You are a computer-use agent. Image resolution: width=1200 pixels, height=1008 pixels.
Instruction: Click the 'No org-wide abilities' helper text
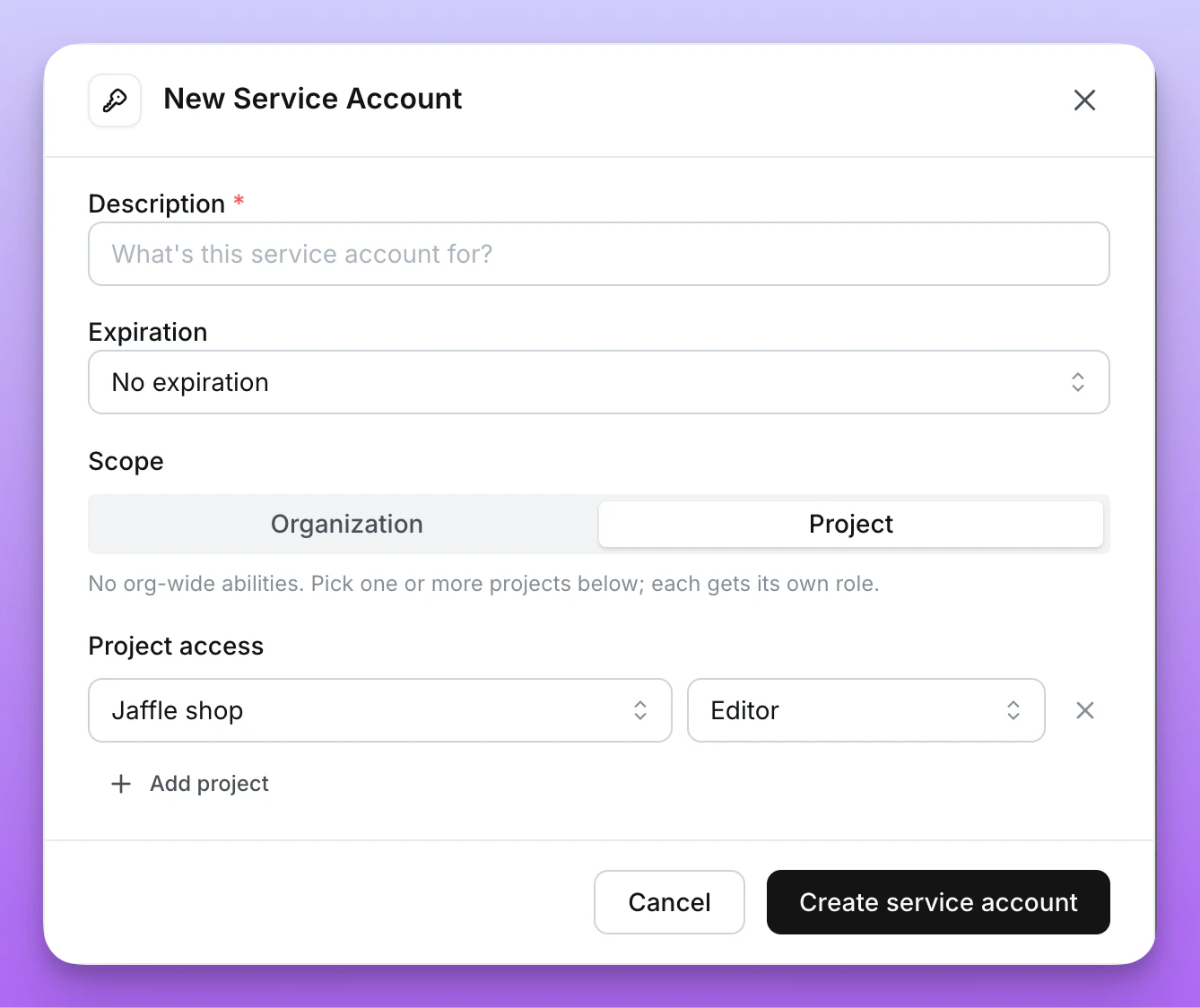click(483, 584)
